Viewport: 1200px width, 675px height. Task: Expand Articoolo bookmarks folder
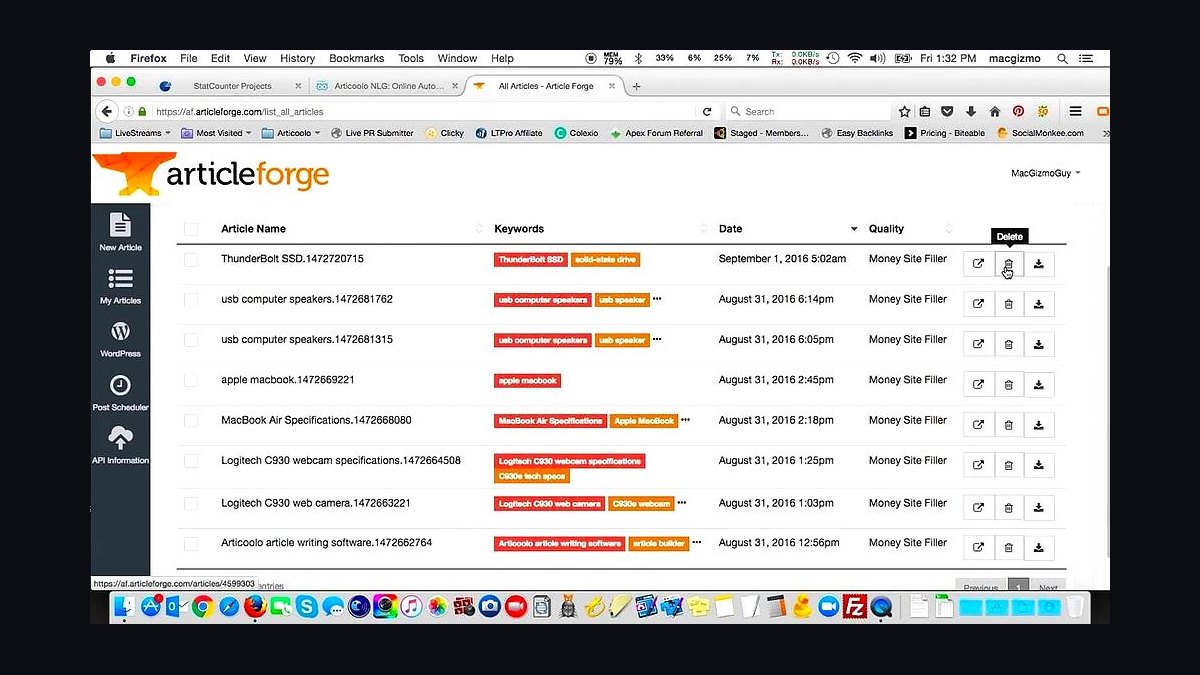(x=291, y=133)
